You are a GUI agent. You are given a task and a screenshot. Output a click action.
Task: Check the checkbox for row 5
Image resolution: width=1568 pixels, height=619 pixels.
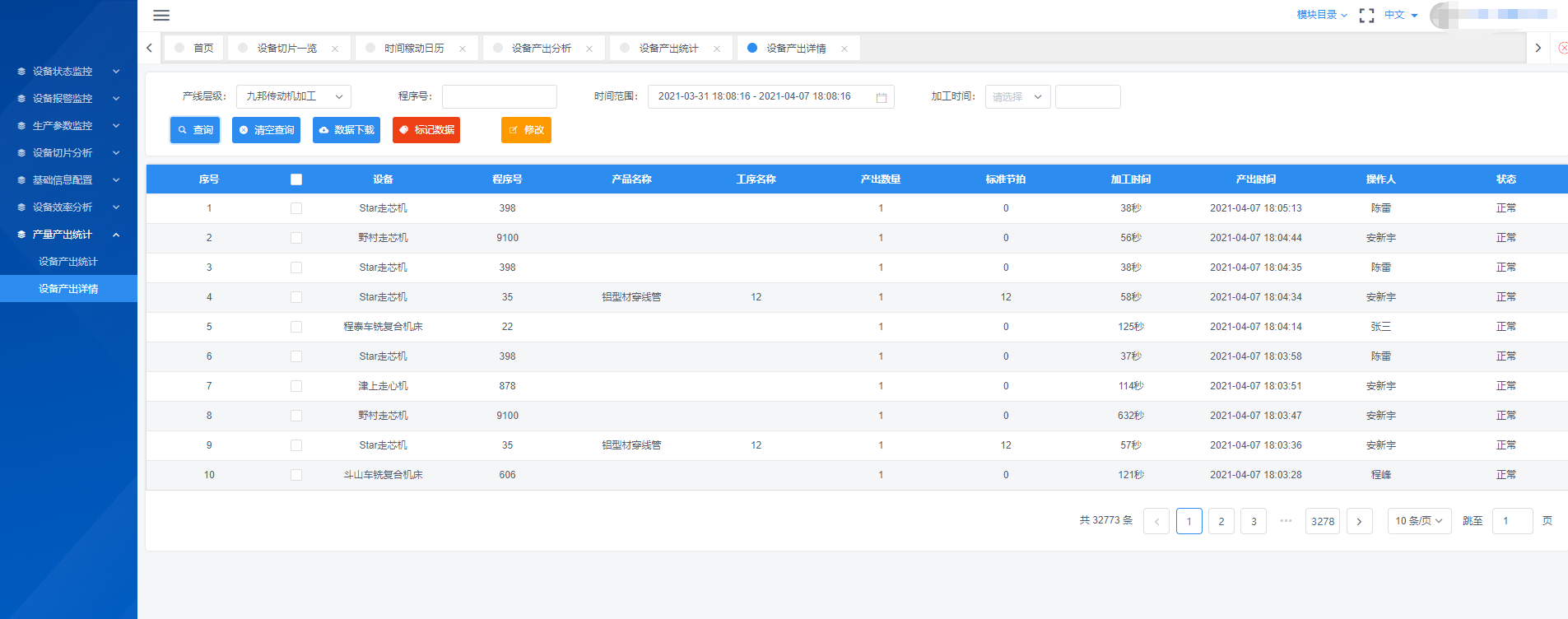click(x=296, y=327)
